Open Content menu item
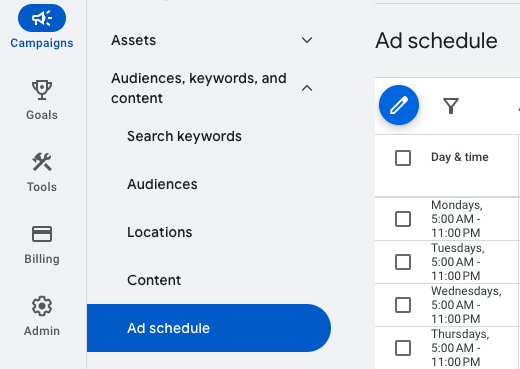 pyautogui.click(x=154, y=280)
